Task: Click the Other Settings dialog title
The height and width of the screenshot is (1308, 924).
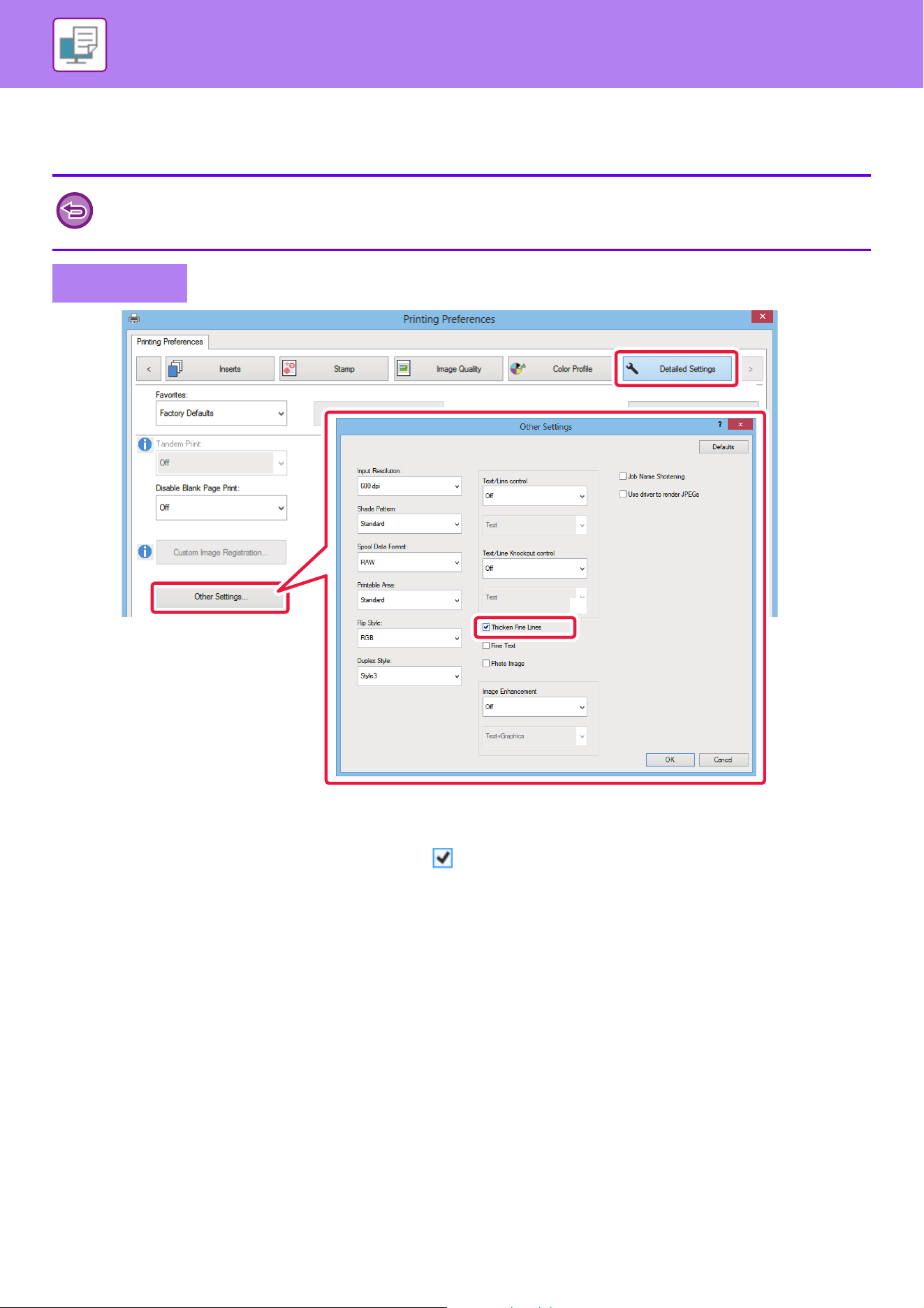Action: point(545,427)
